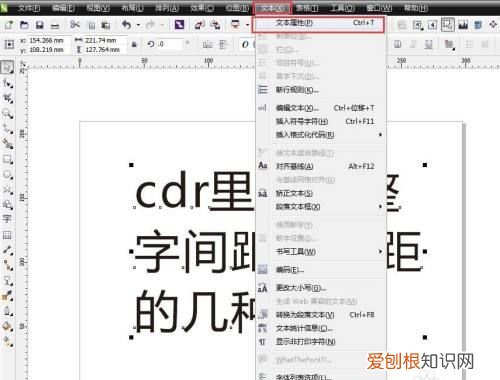Click the rotation angle input field
This screenshot has width=500, height=380.
pyautogui.click(x=170, y=44)
